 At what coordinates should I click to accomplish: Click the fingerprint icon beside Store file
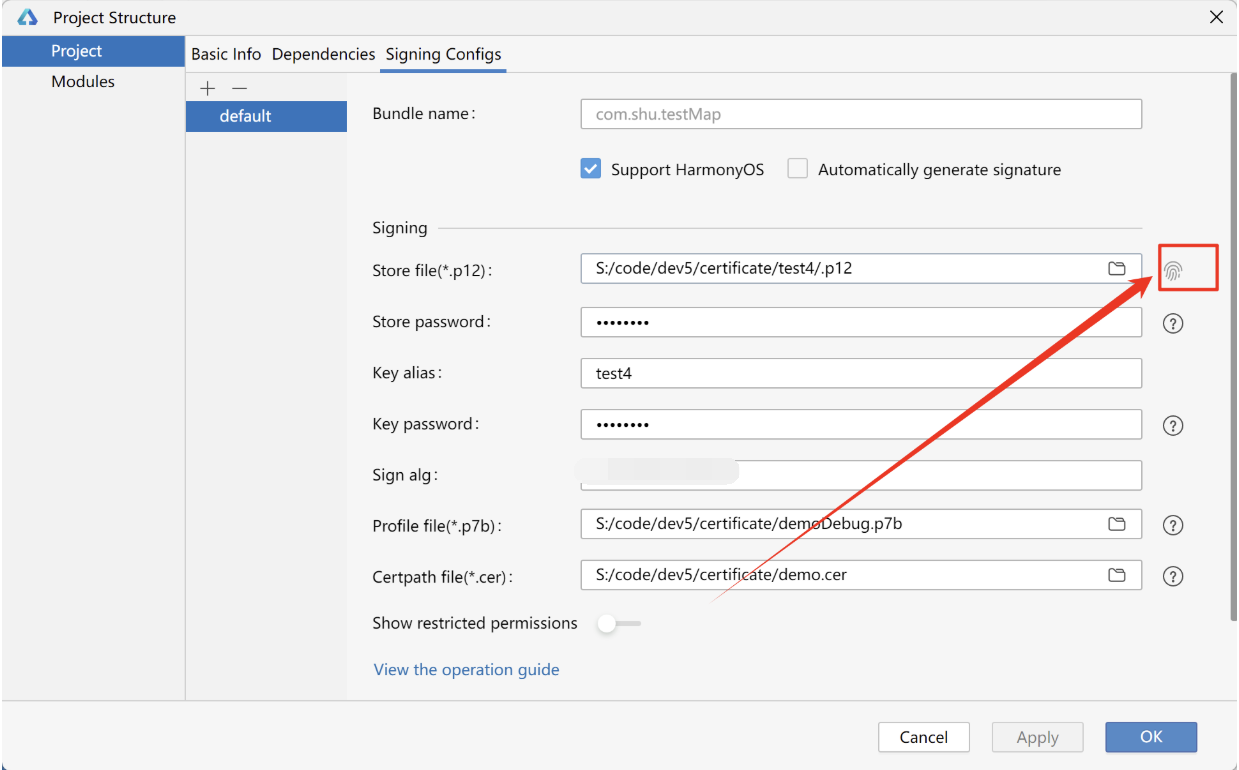tap(1173, 270)
